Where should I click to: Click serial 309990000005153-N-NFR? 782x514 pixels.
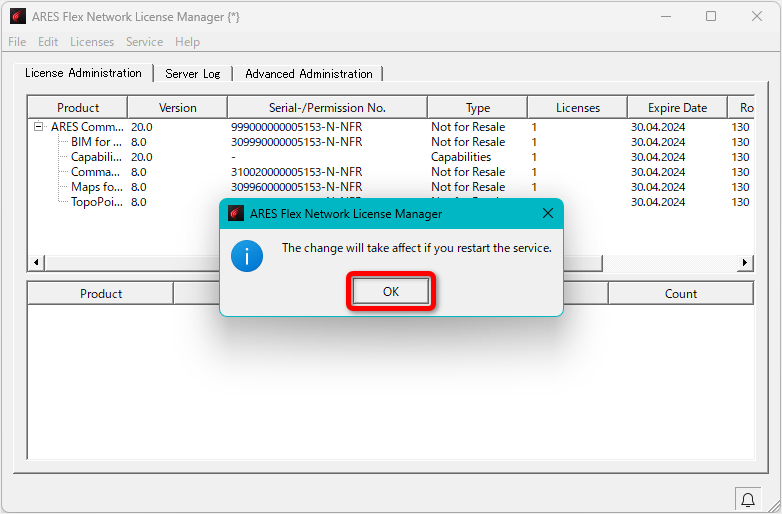297,142
